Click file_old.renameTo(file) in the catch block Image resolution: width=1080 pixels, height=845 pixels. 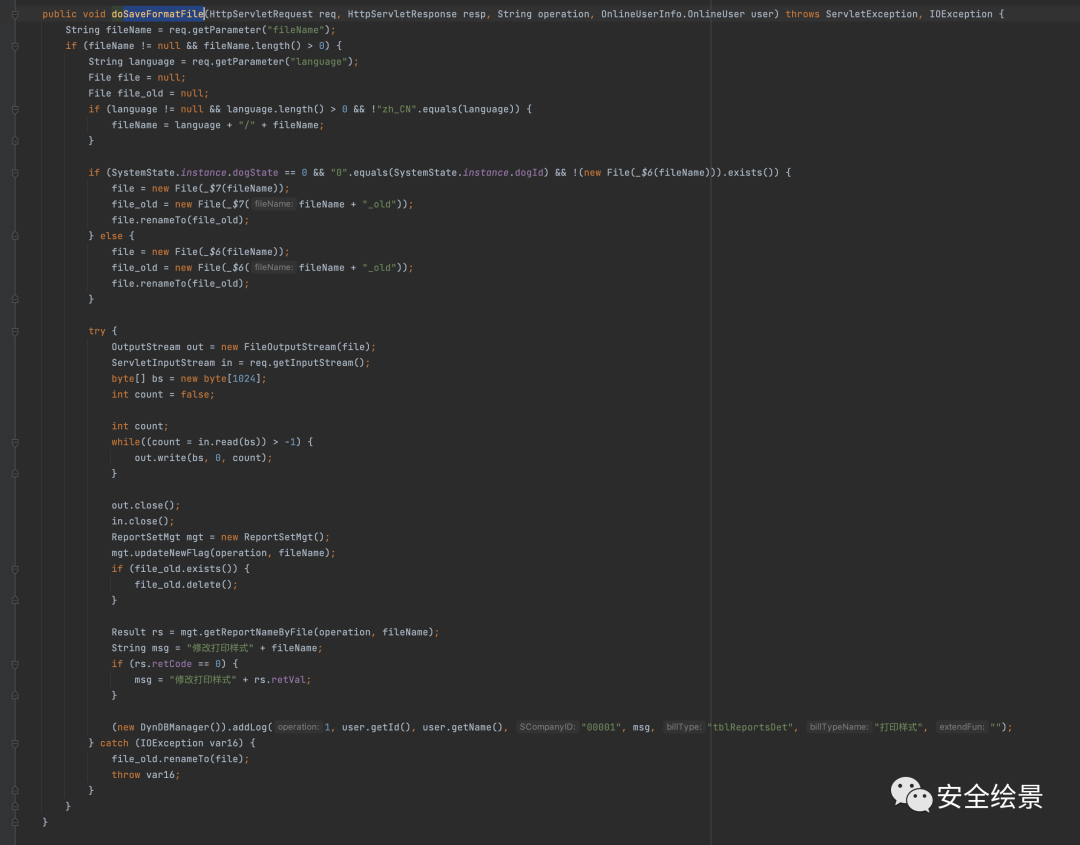point(178,759)
